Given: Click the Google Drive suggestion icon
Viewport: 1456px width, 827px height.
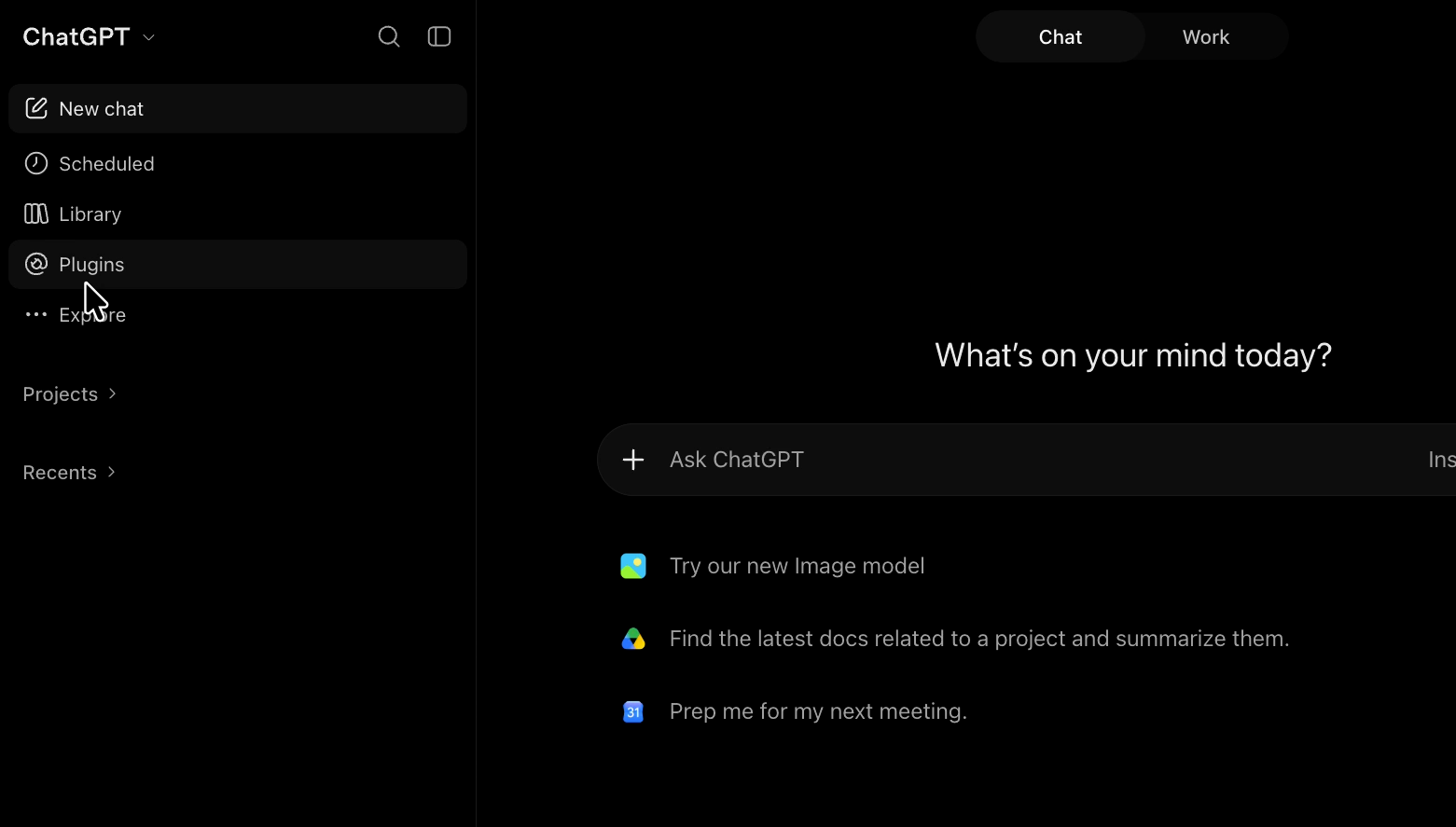Looking at the screenshot, I should click(633, 639).
